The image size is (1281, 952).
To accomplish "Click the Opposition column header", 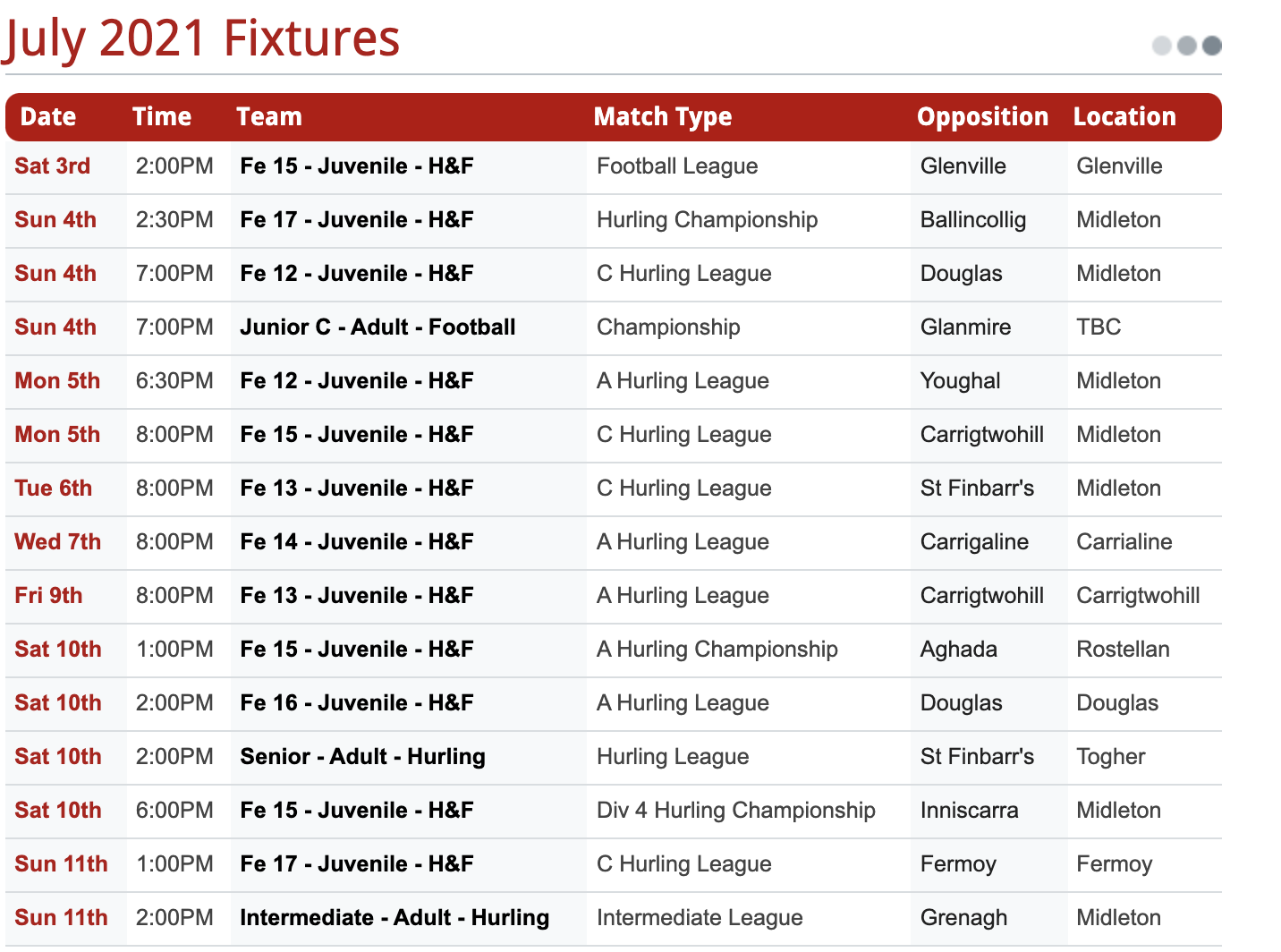I will [982, 116].
